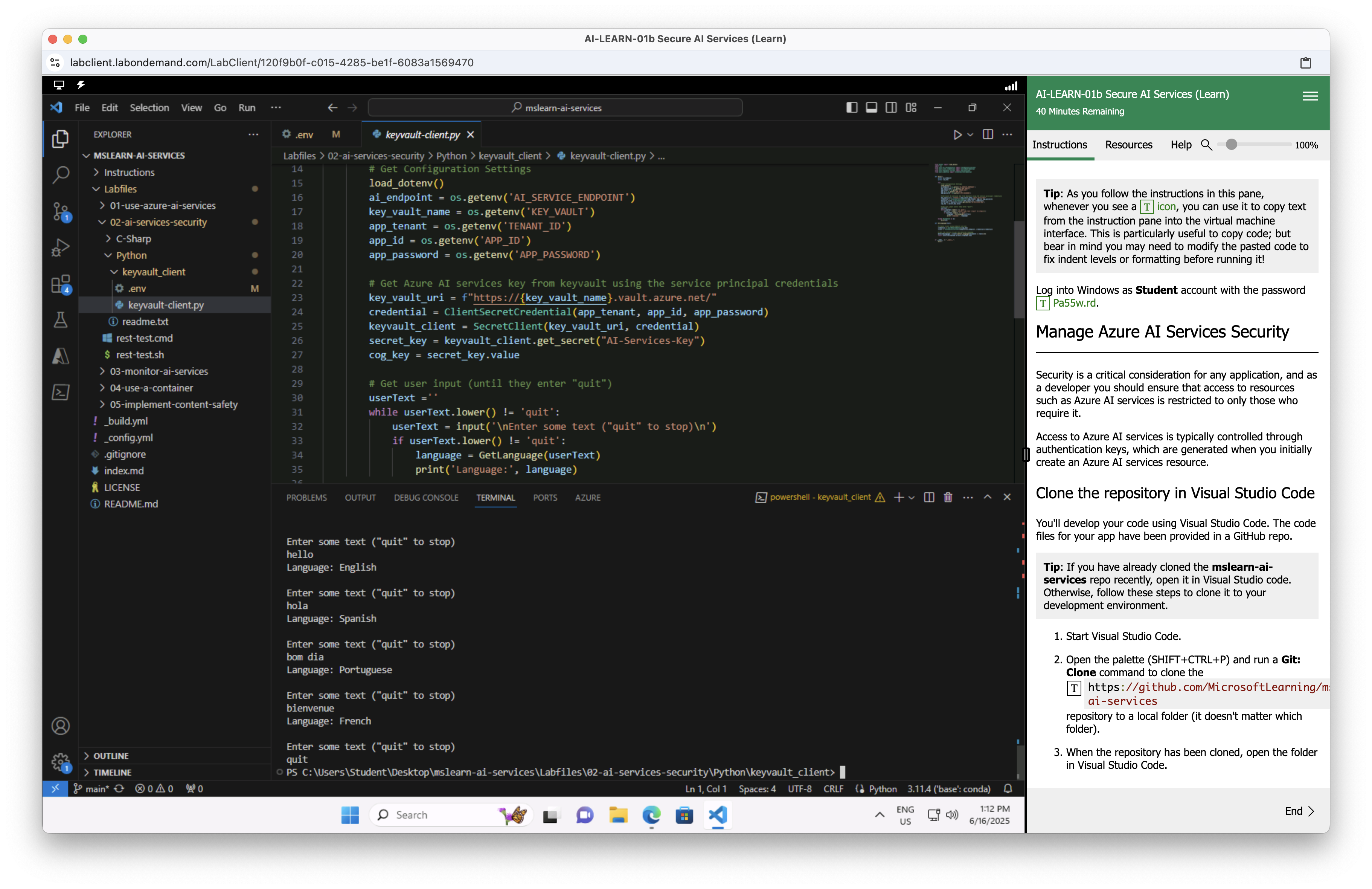Image resolution: width=1372 pixels, height=889 pixels.
Task: Click End button in lab pane
Action: [1299, 811]
